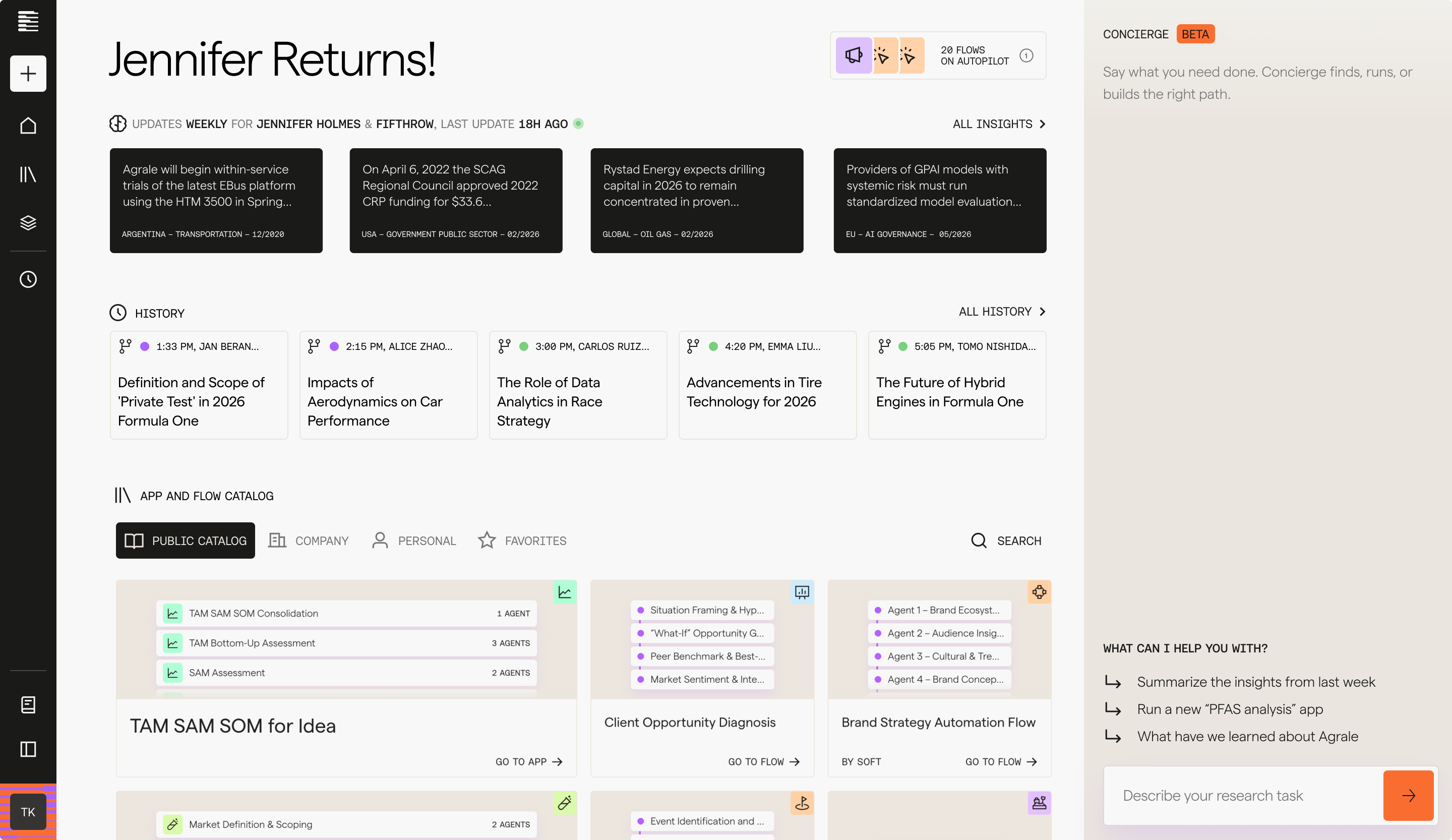Image resolution: width=1452 pixels, height=840 pixels.
Task: Select Peer Benchmark & Best-... step
Action: pyautogui.click(x=702, y=656)
